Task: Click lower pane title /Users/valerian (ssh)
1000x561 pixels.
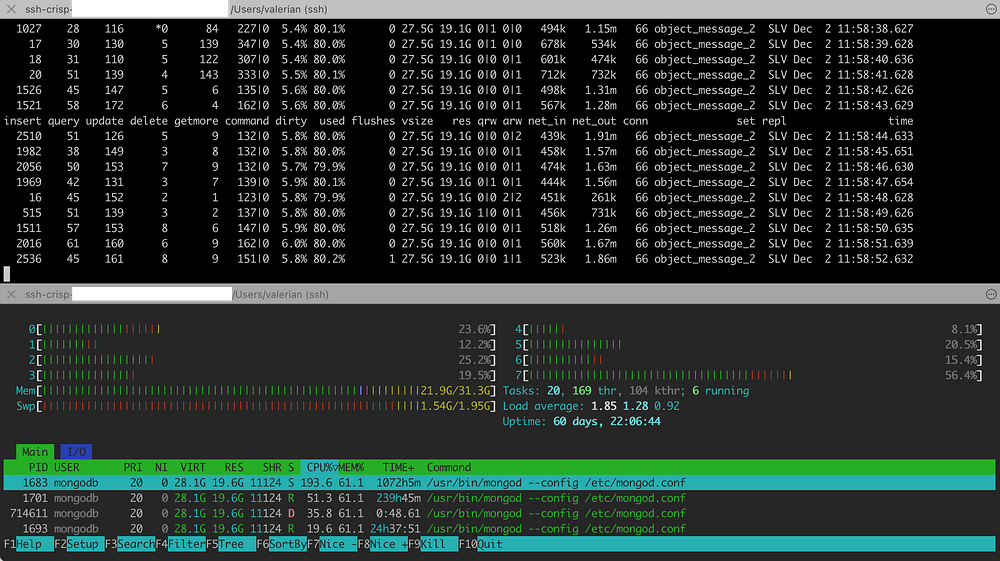Action: tap(281, 294)
